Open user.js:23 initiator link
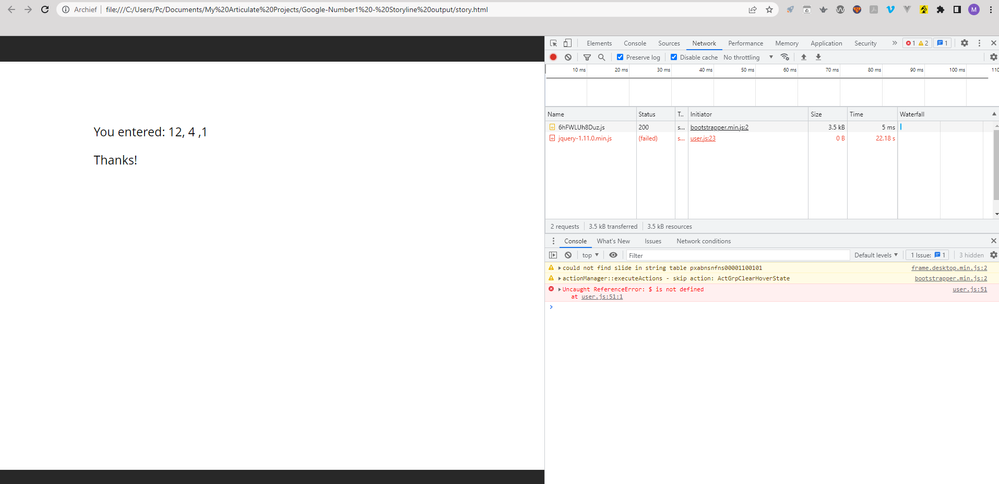The image size is (999, 484). (703, 138)
